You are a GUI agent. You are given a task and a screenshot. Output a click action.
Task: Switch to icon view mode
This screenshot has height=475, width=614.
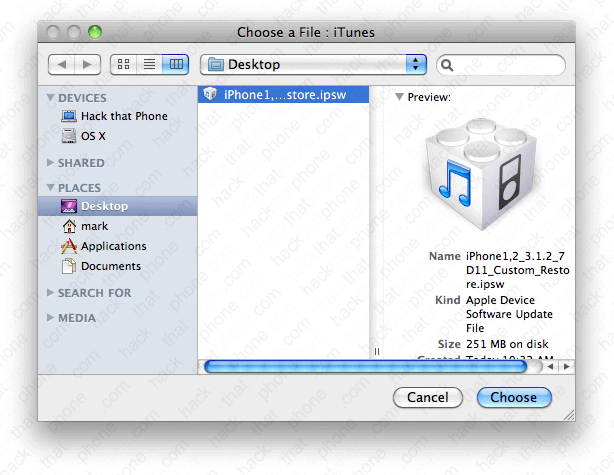[124, 64]
